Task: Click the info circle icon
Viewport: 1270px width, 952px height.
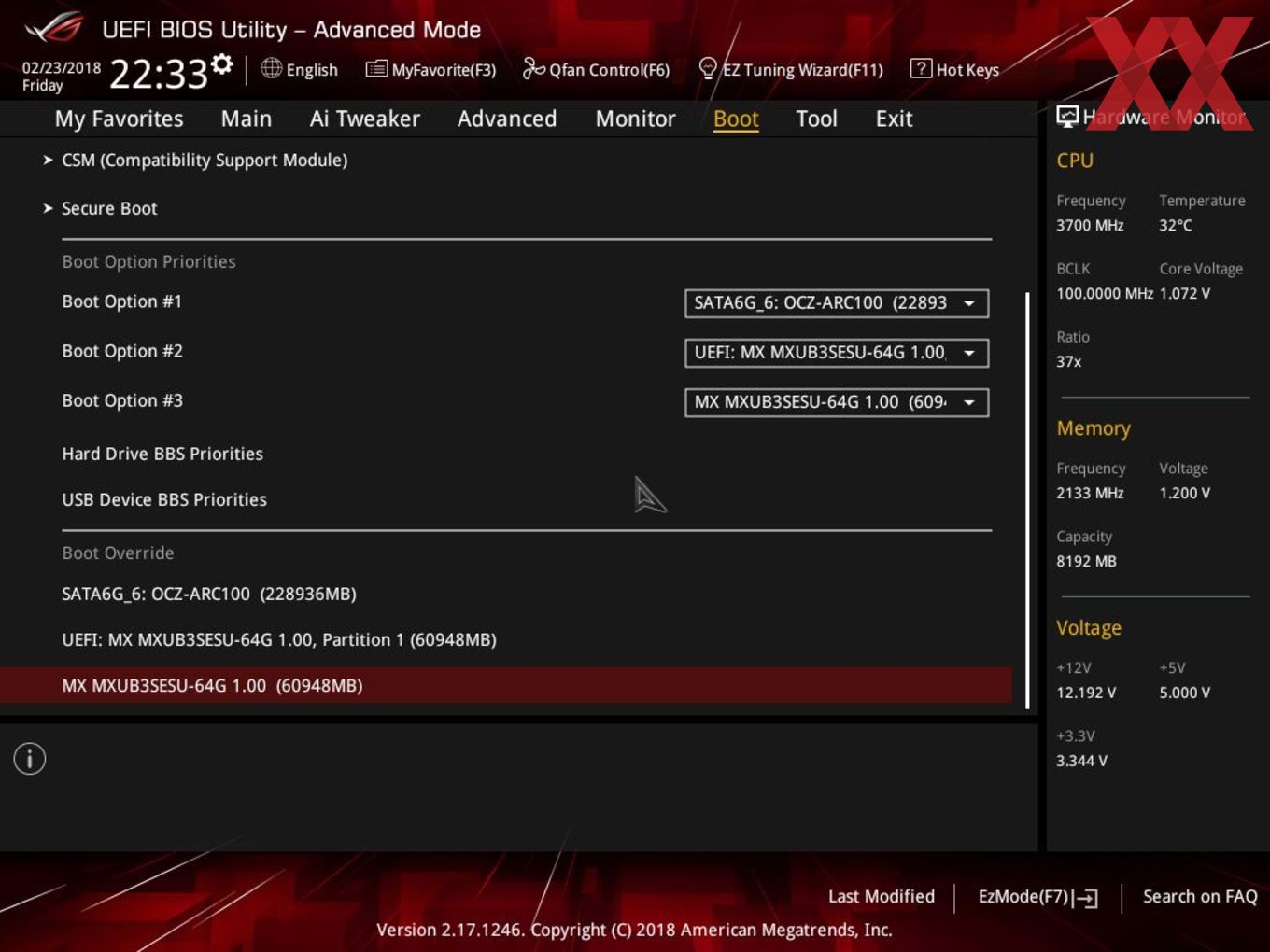Action: pos(30,759)
